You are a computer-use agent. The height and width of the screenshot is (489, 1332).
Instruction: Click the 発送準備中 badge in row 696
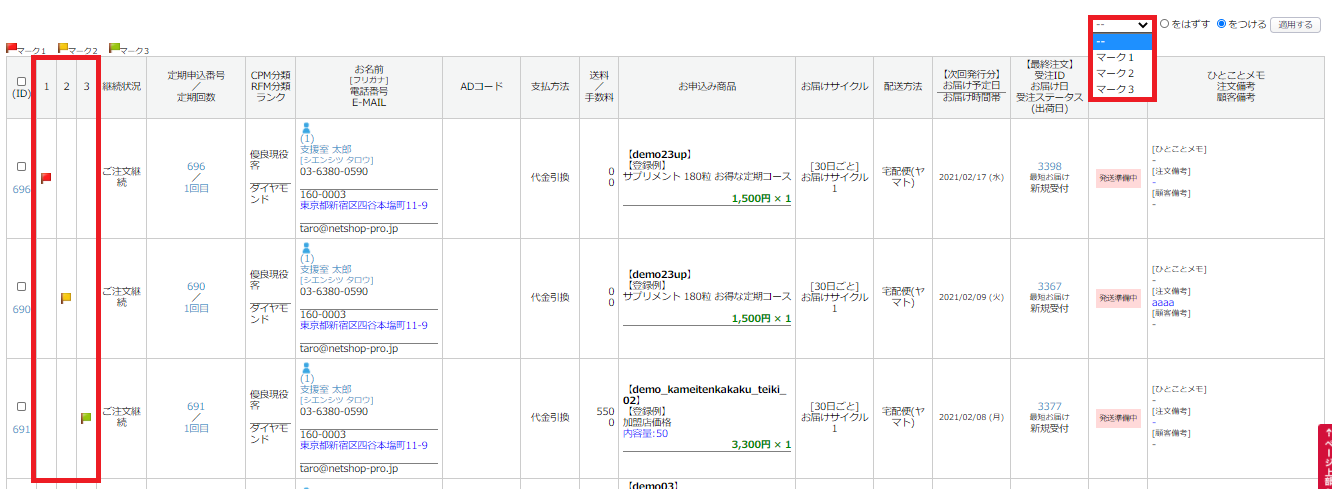(1118, 178)
